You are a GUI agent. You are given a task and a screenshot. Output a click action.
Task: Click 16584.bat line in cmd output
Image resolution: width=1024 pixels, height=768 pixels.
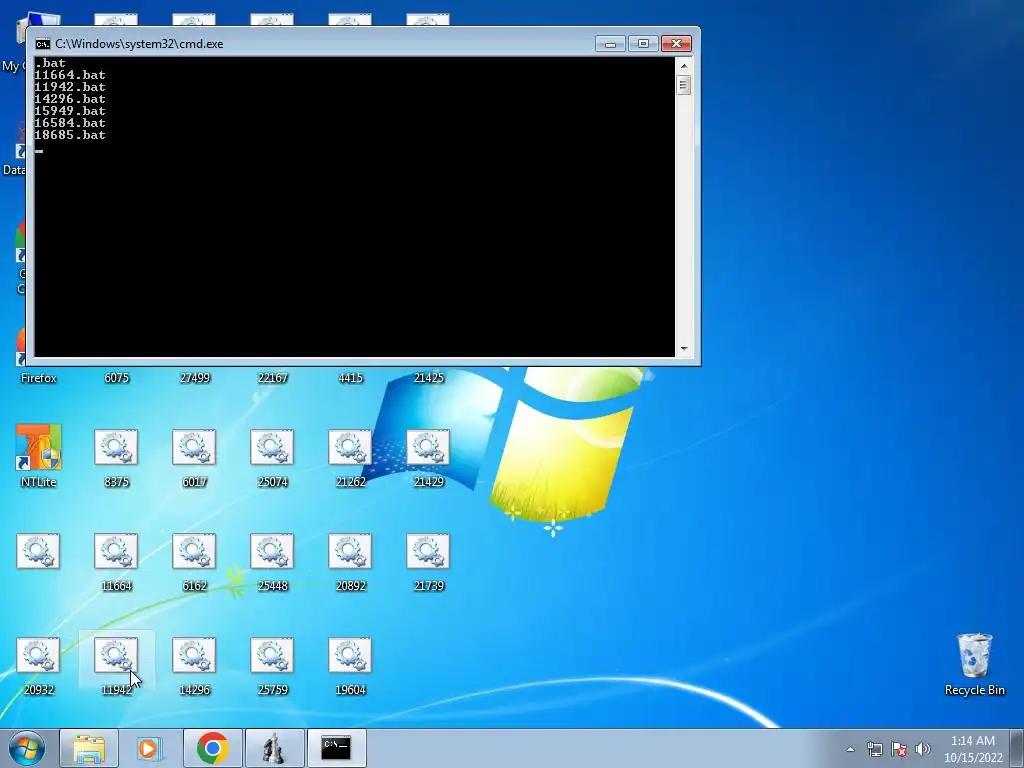(70, 123)
